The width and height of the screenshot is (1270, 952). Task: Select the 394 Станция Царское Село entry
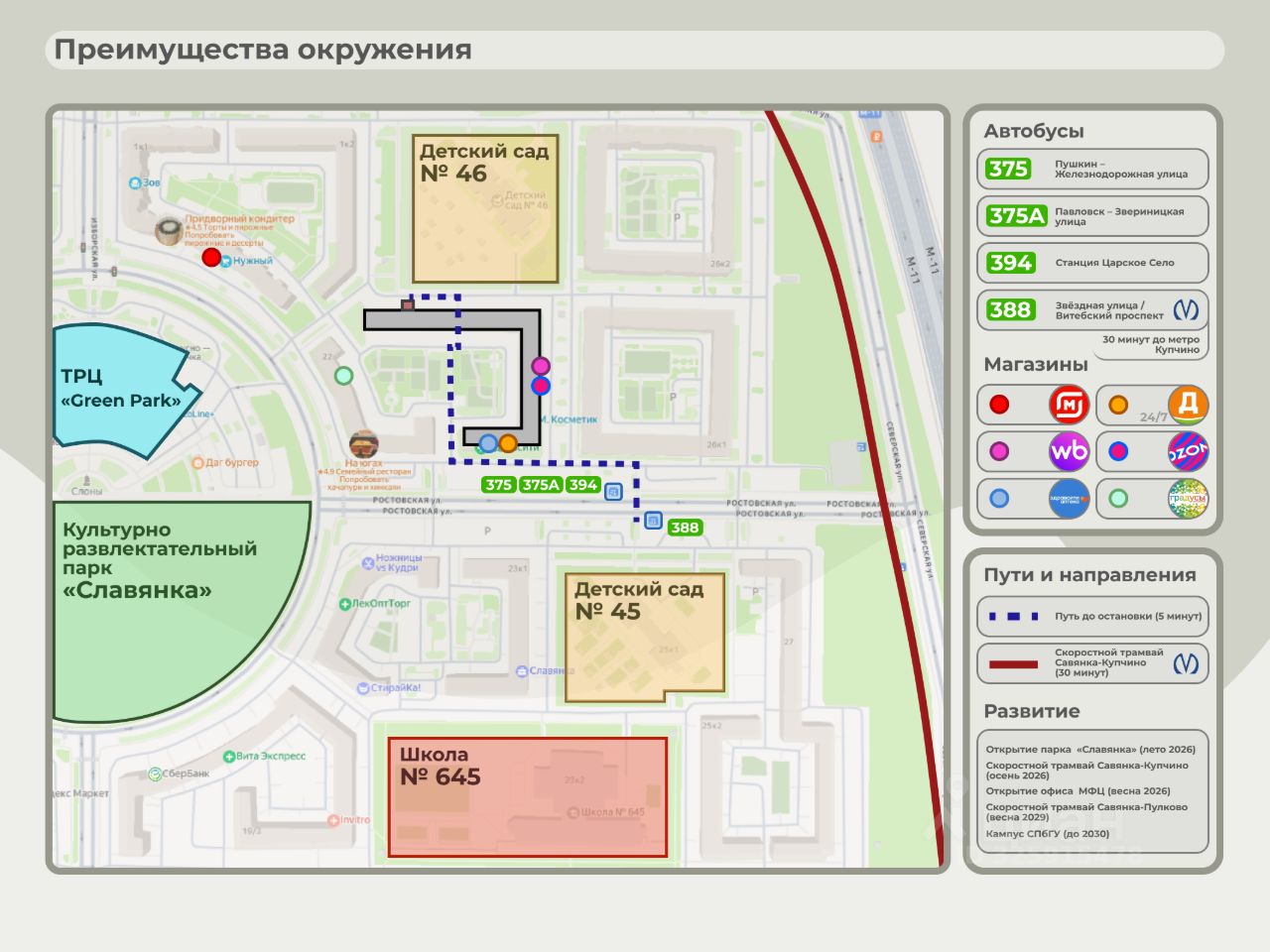[x=1092, y=263]
